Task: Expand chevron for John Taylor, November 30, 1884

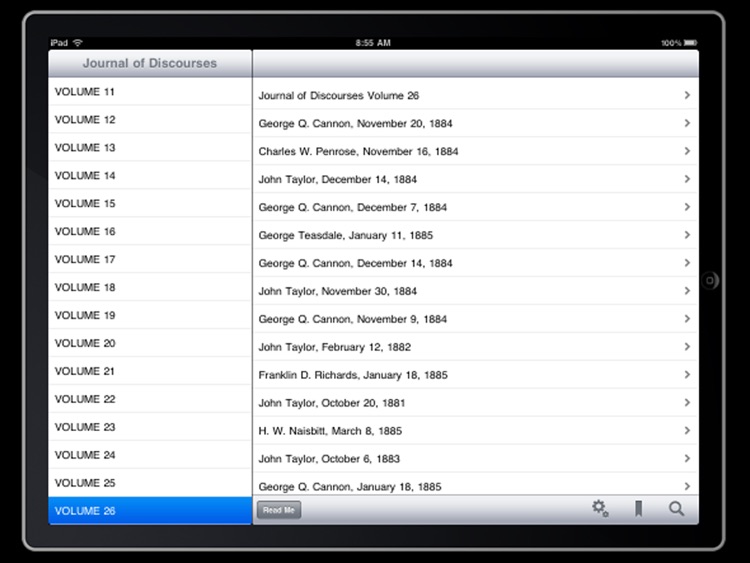Action: (x=687, y=291)
